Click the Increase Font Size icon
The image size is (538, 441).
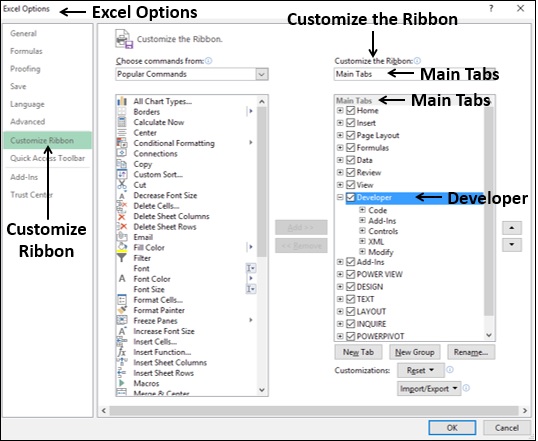click(122, 331)
